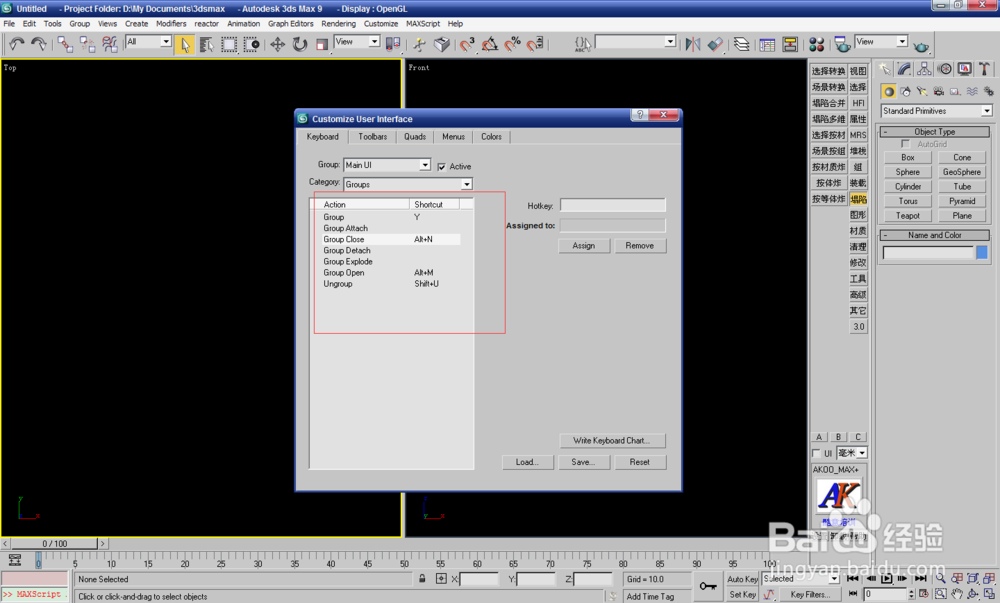Toggle the 3D Snaps magnet icon
The image size is (1000, 603).
(467, 44)
